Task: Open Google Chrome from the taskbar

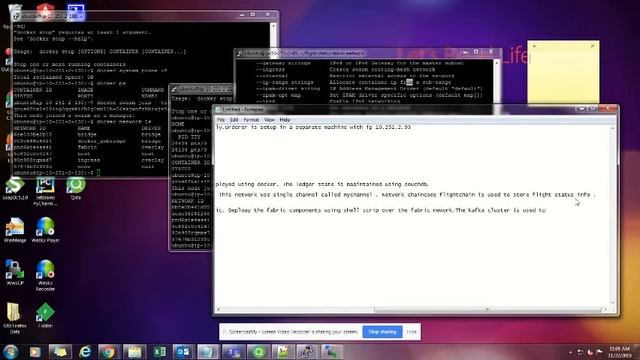Action: tap(108, 352)
